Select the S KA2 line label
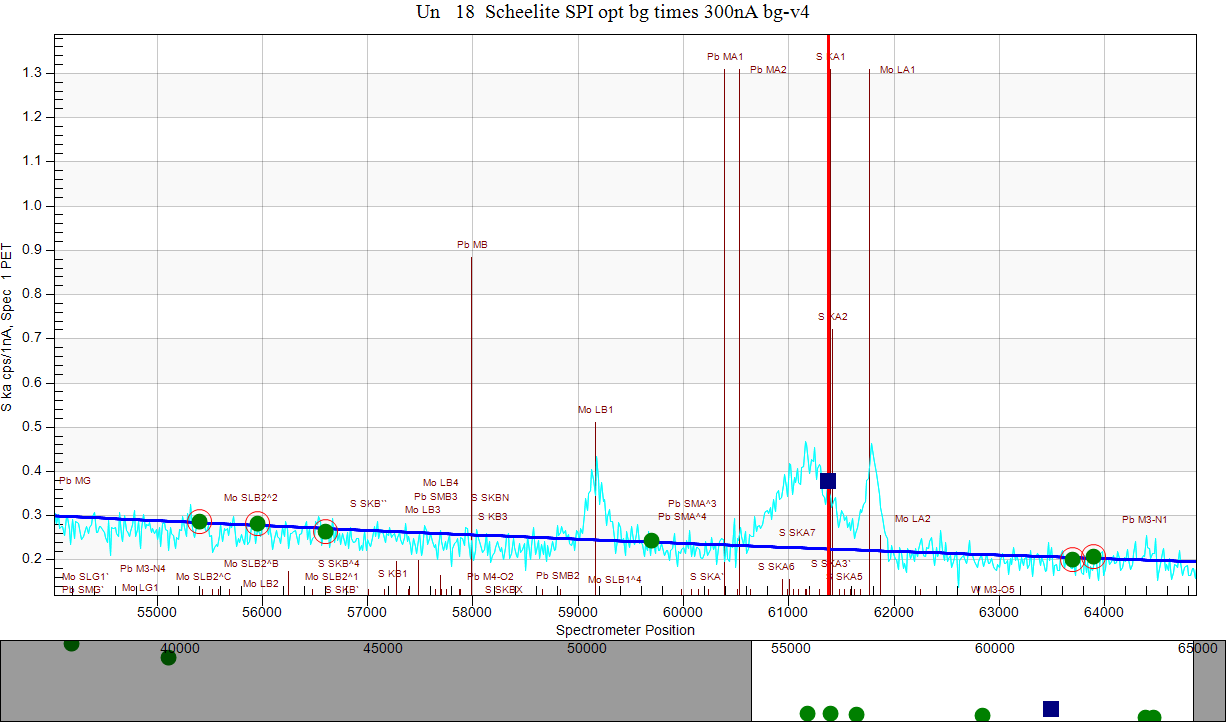 [x=832, y=317]
